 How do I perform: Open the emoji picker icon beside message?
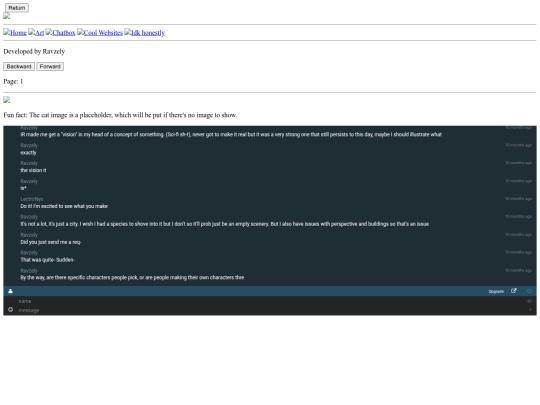11,309
